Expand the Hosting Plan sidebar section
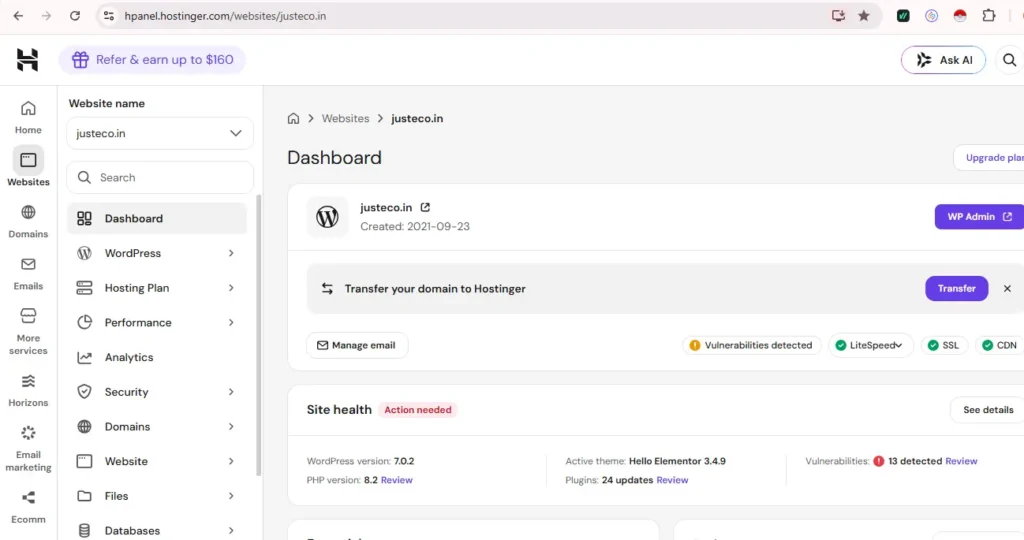The width and height of the screenshot is (1024, 540). point(157,288)
